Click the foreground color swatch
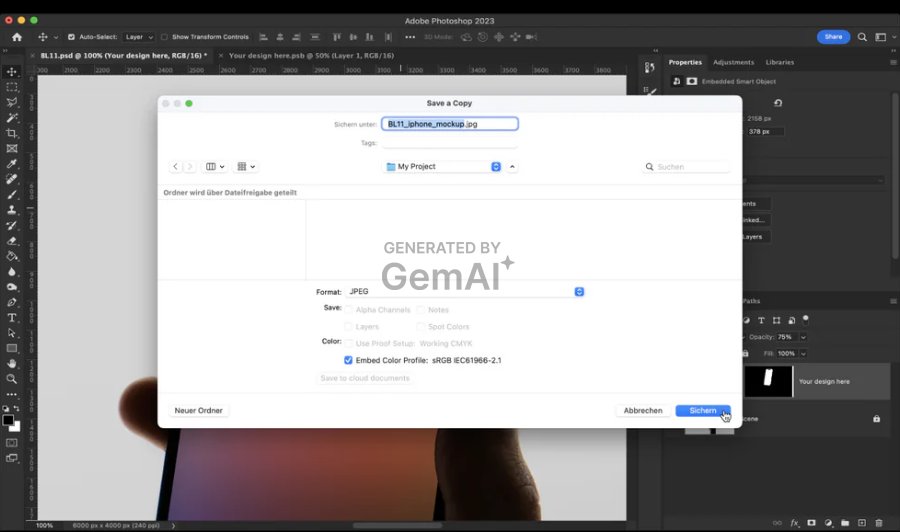This screenshot has height=532, width=900. 8,420
